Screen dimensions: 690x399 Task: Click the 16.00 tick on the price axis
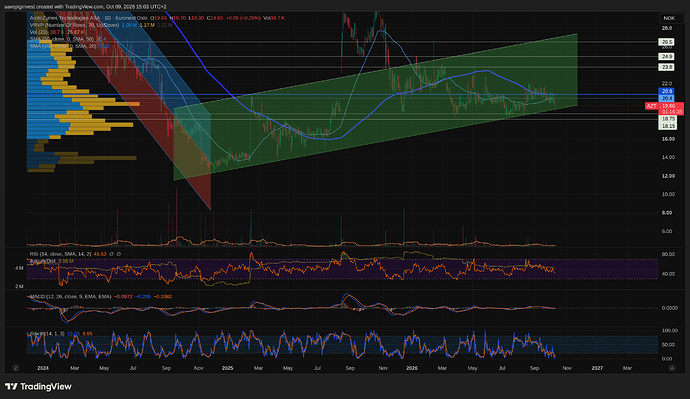pyautogui.click(x=668, y=139)
